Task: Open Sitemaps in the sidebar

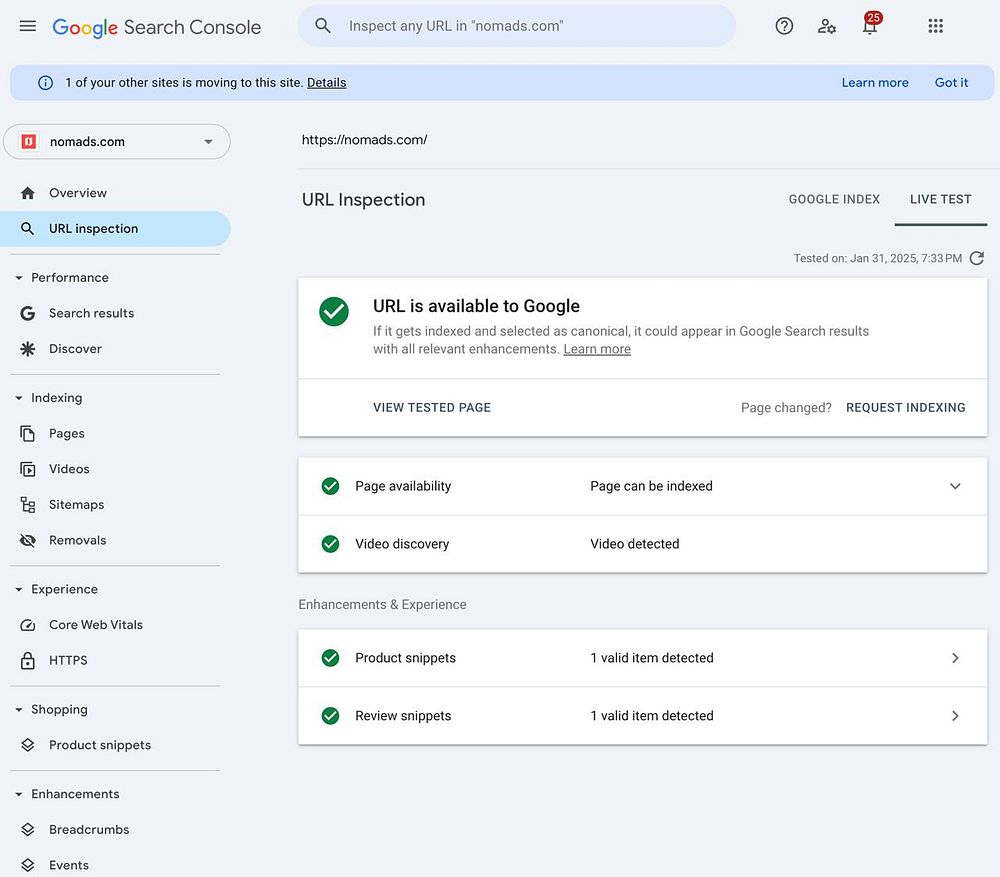Action: [76, 505]
